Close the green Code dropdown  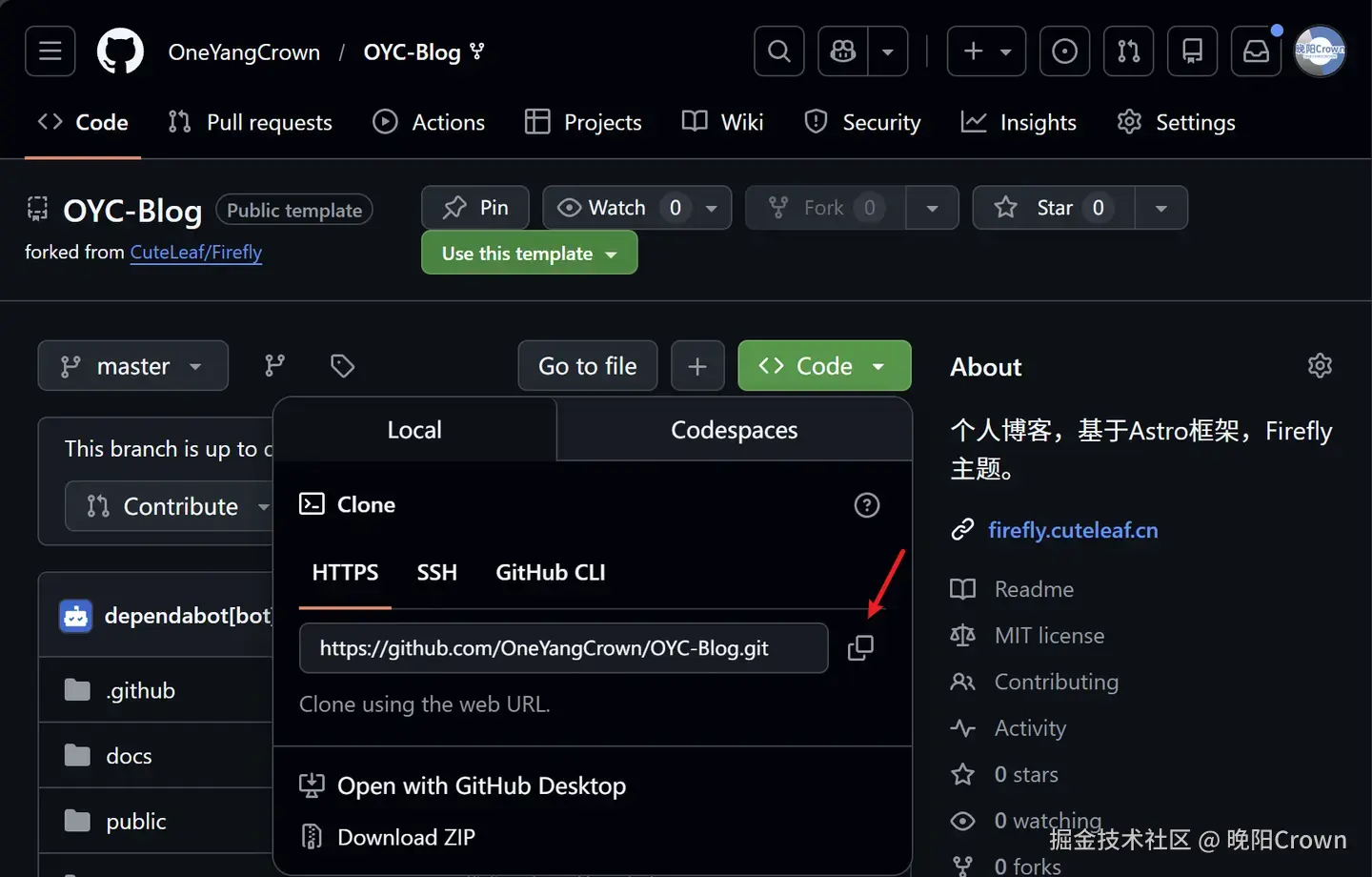tap(824, 366)
